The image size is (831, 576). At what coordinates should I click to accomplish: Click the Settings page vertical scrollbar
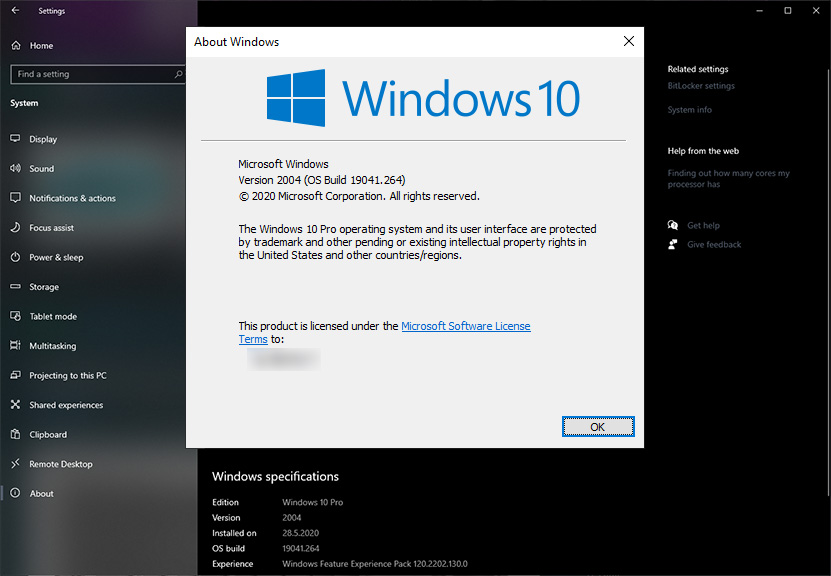pos(828,283)
